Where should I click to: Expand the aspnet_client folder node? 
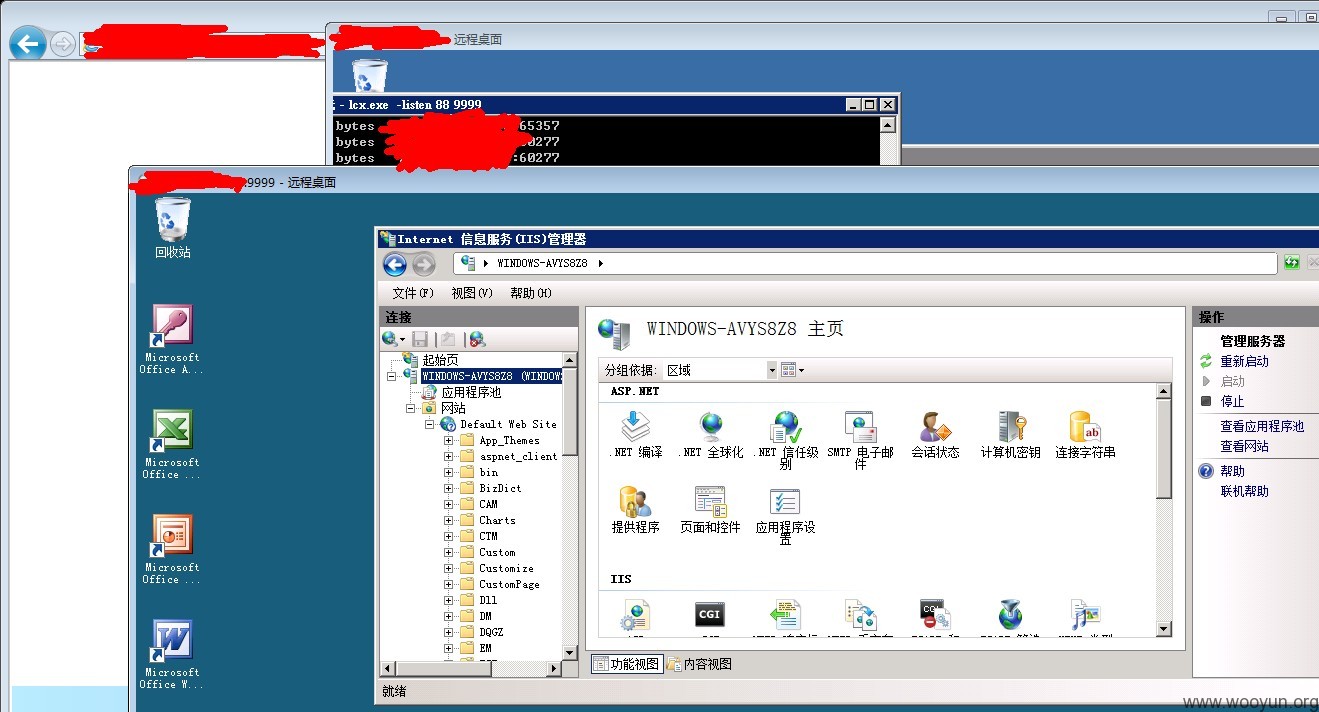tap(449, 456)
